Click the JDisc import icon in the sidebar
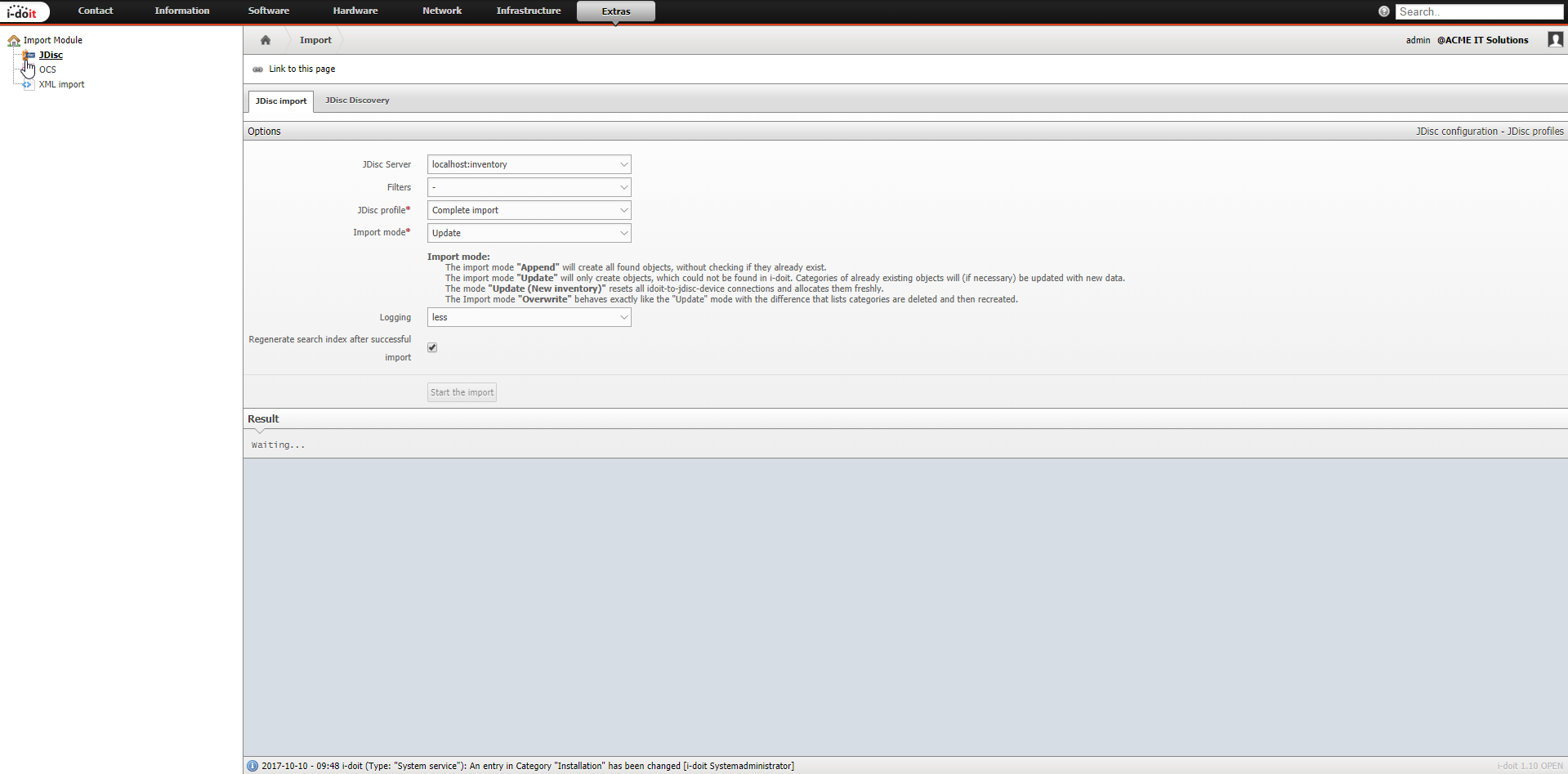This screenshot has width=1568, height=774. [x=29, y=55]
